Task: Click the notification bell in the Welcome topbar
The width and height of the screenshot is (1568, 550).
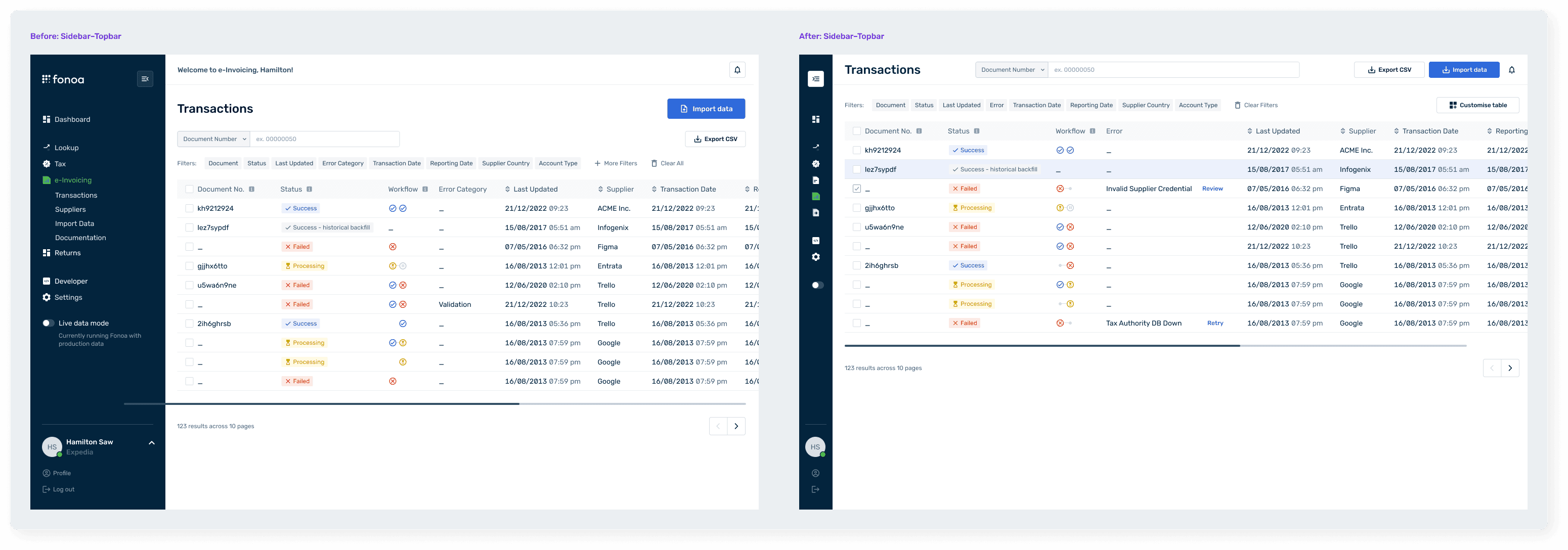Action: [x=737, y=70]
